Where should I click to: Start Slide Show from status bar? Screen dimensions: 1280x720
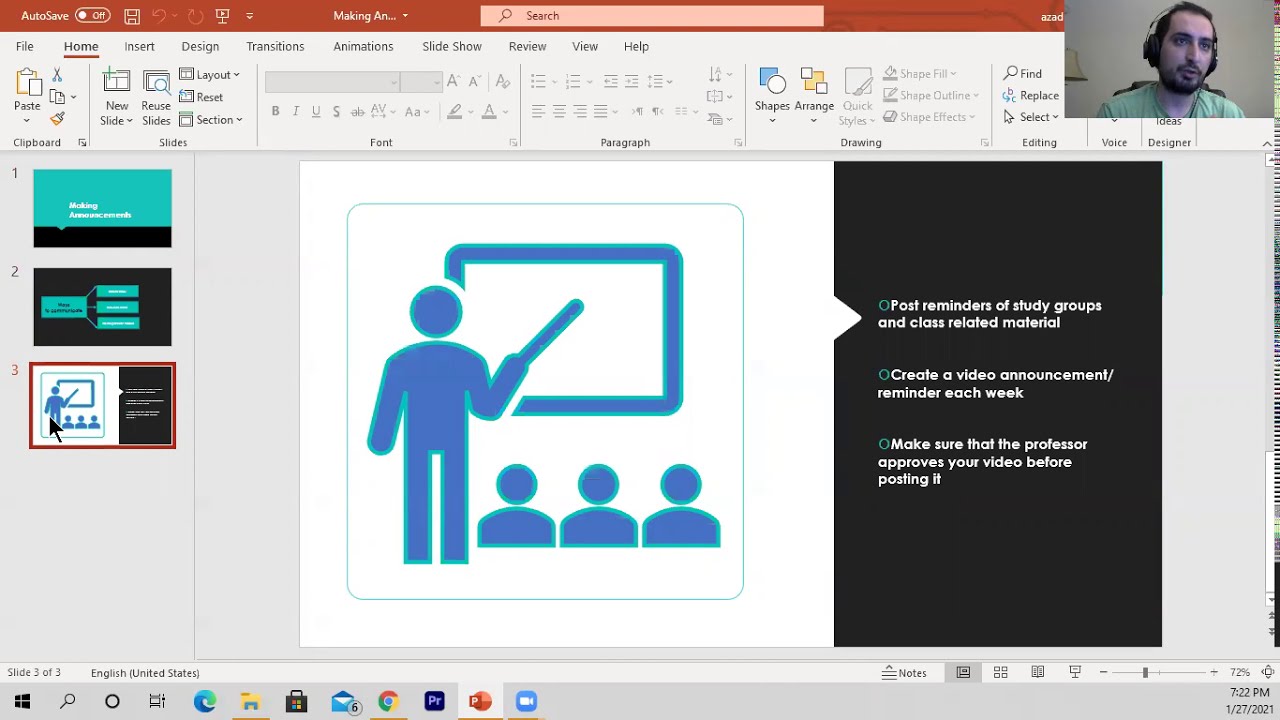(1075, 673)
